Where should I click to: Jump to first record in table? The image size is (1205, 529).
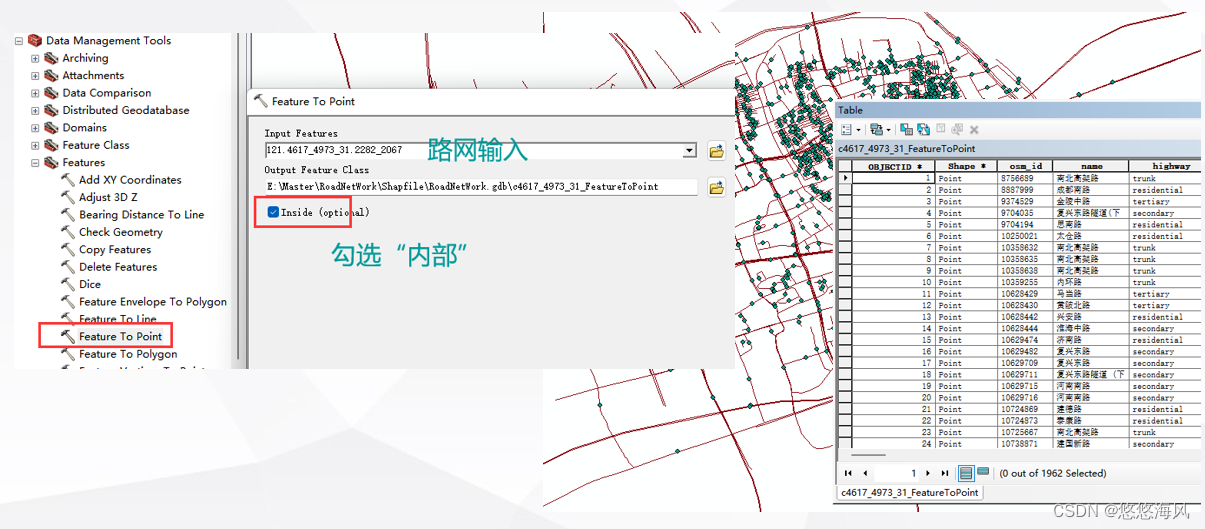tap(849, 473)
